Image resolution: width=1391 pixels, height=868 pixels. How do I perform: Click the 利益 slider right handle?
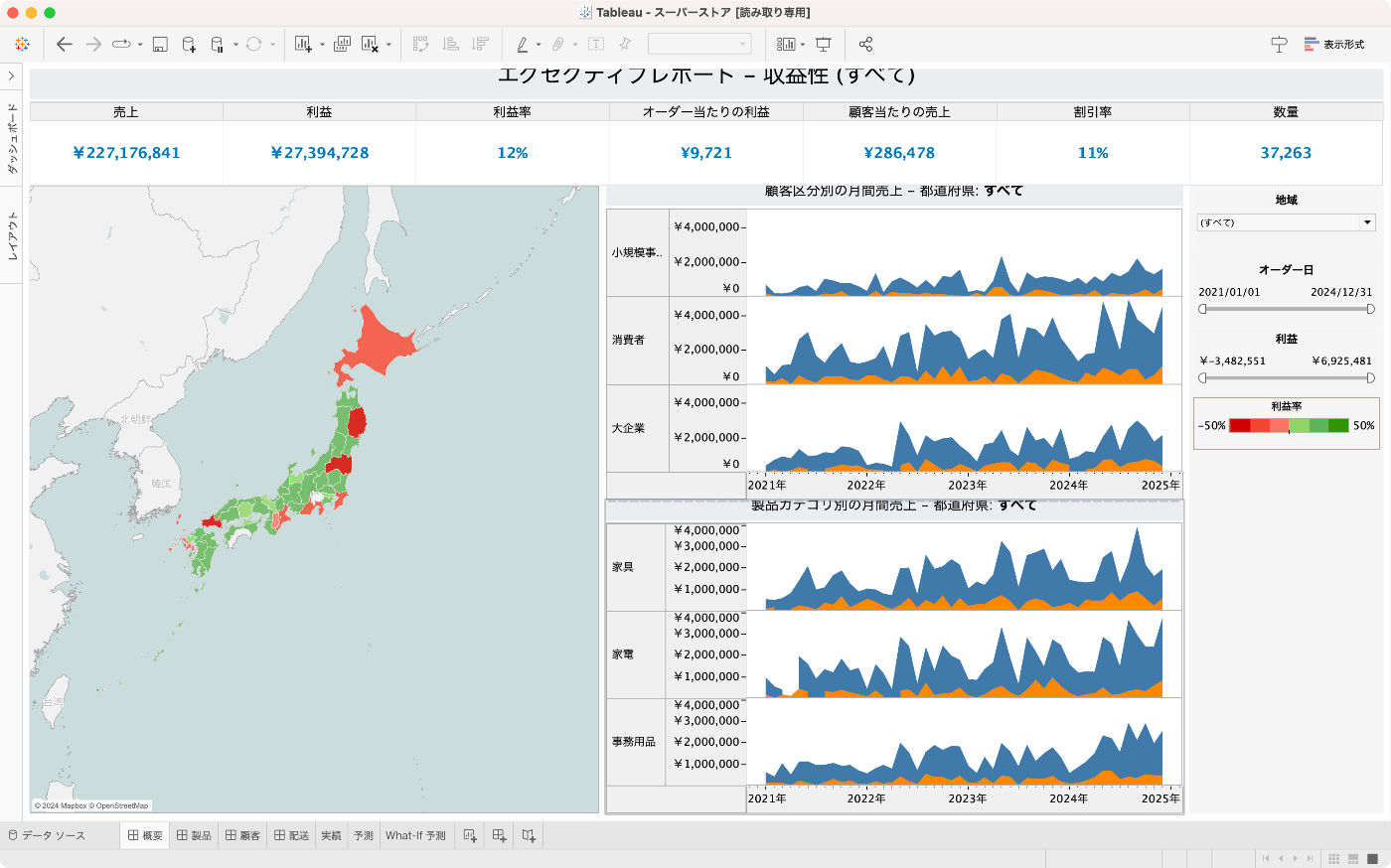1370,377
